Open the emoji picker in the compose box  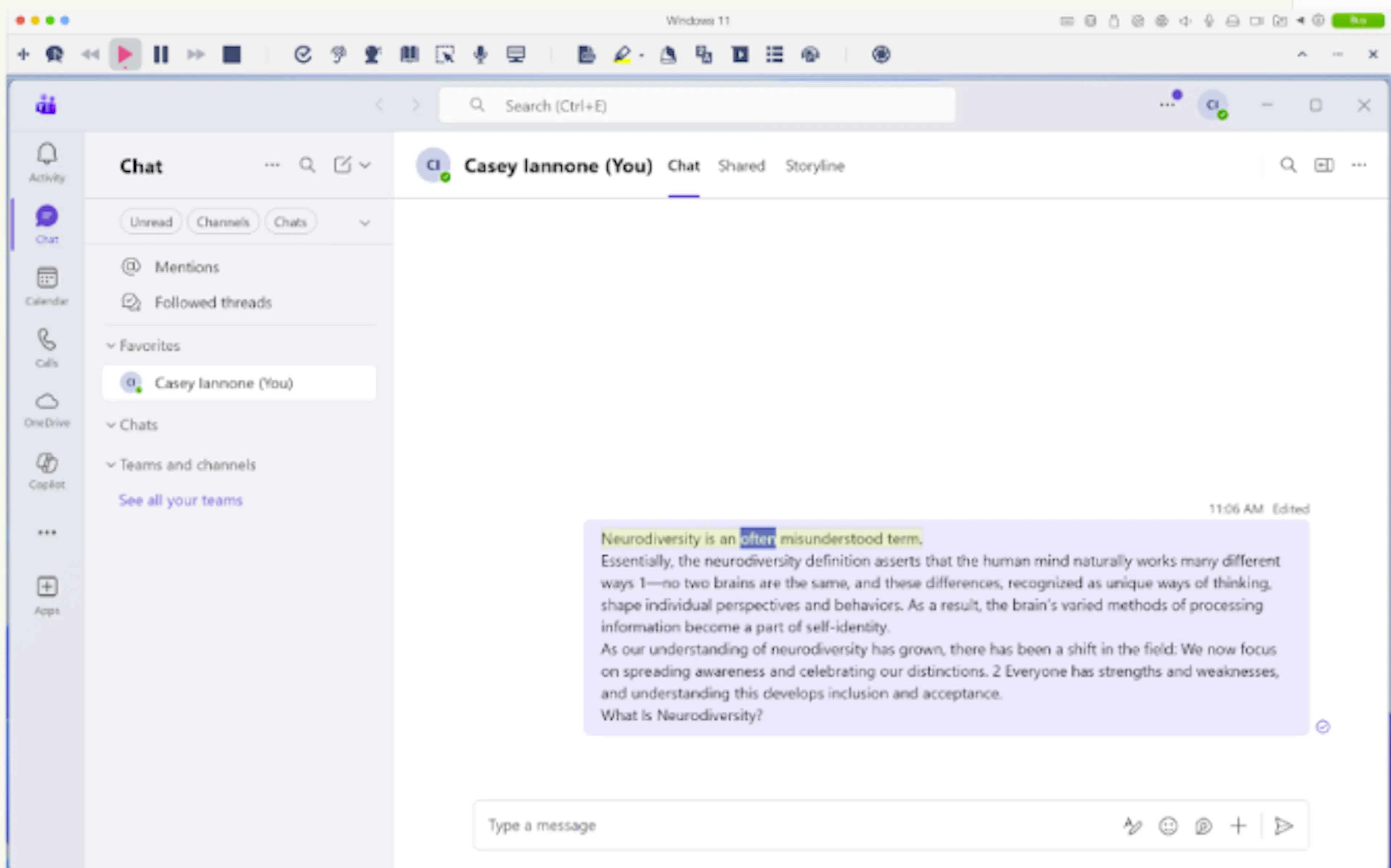(1168, 826)
